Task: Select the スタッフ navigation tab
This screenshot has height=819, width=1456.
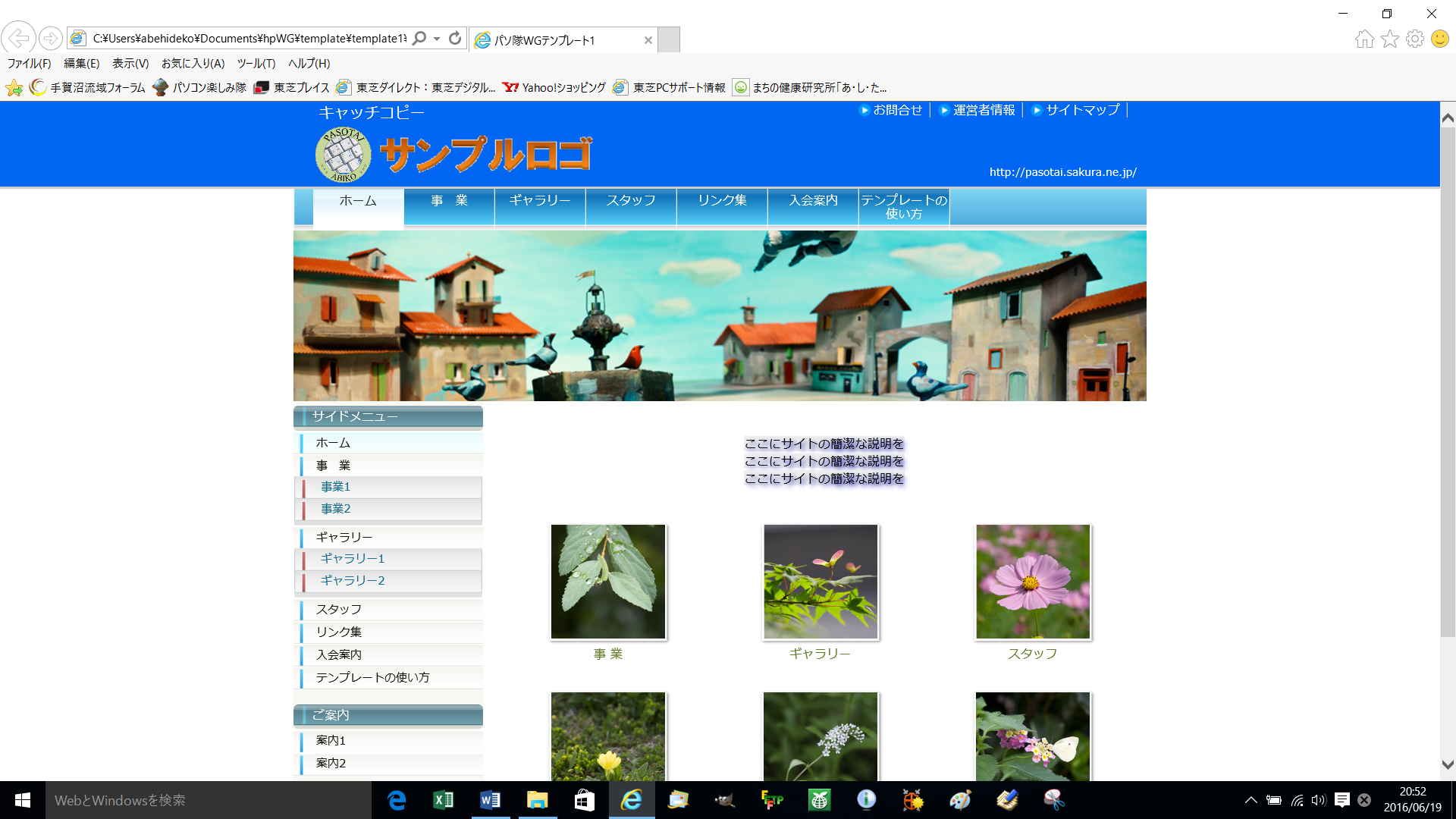Action: pos(631,207)
